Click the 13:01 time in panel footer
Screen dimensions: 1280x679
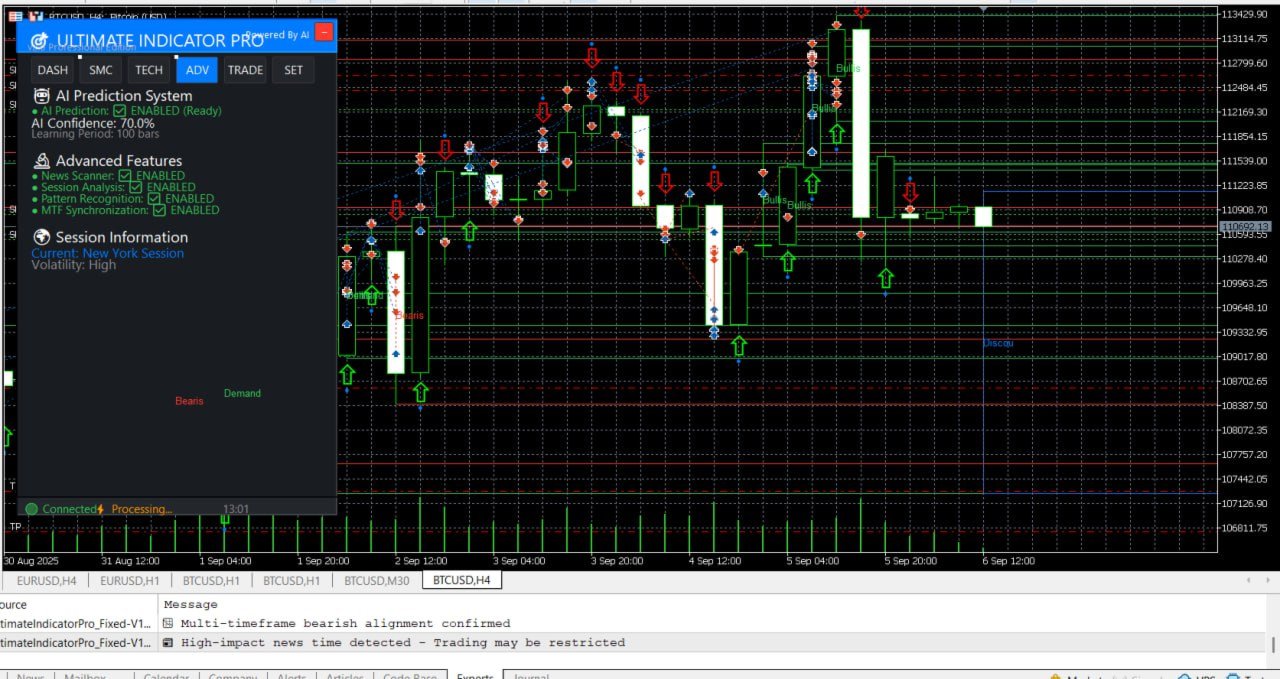(236, 509)
